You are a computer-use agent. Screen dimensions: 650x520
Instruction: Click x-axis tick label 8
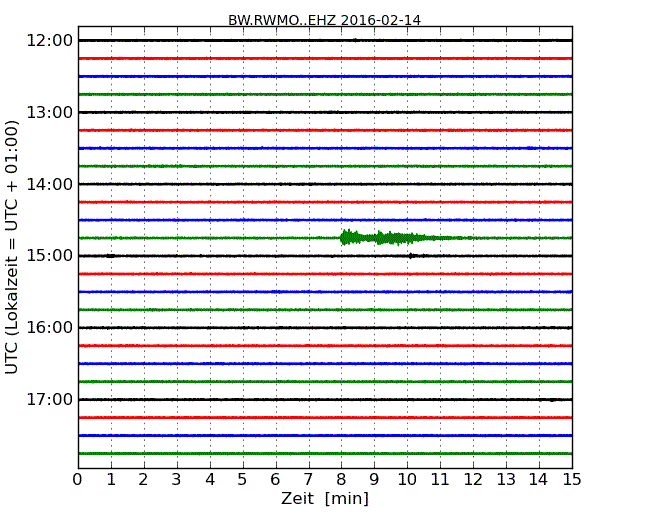(341, 480)
